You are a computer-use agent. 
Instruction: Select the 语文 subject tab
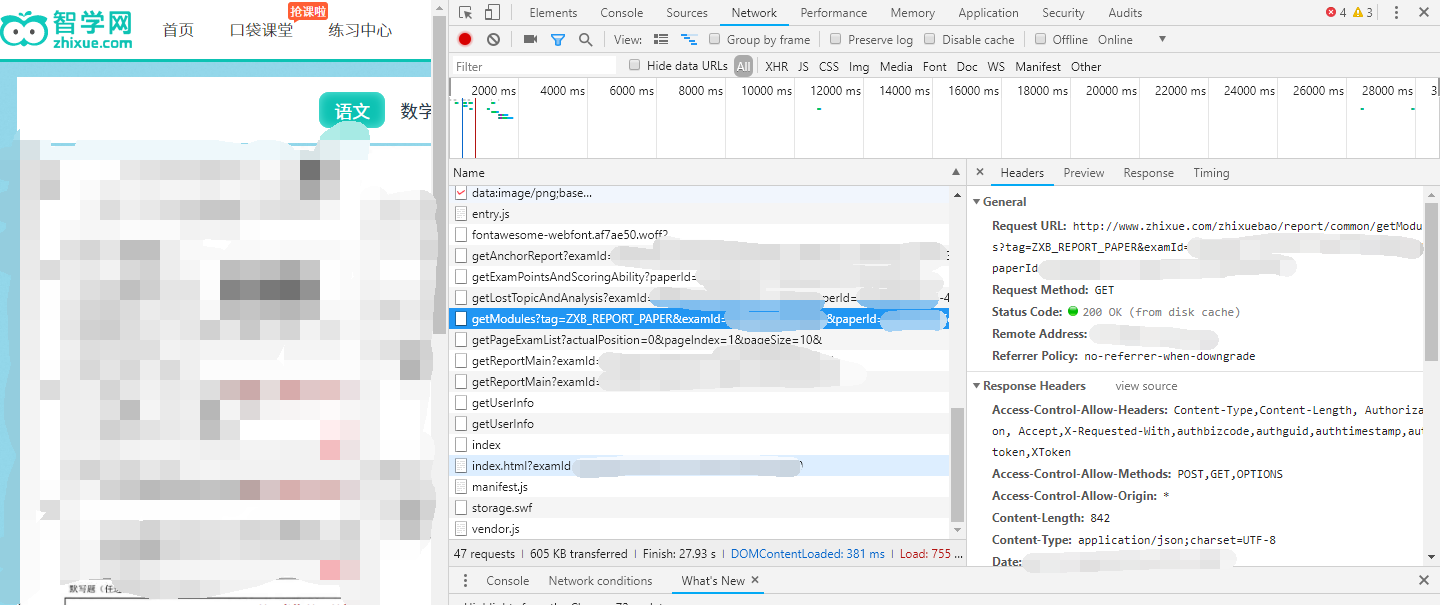coord(352,111)
